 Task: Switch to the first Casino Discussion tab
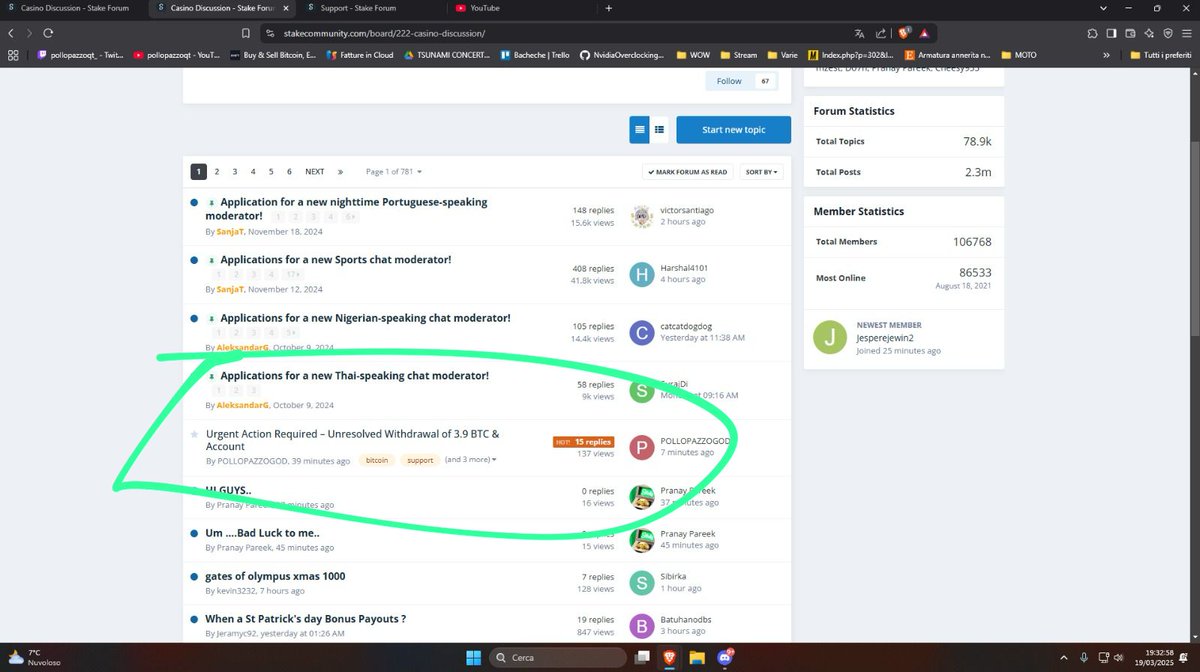[x=72, y=8]
